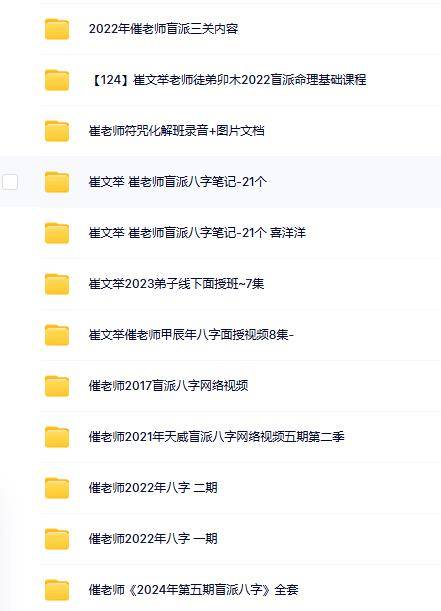Tick checkbox for 崔文举 崔老师盲派八字笔记-21个 row
The image size is (441, 611).
coord(10,182)
